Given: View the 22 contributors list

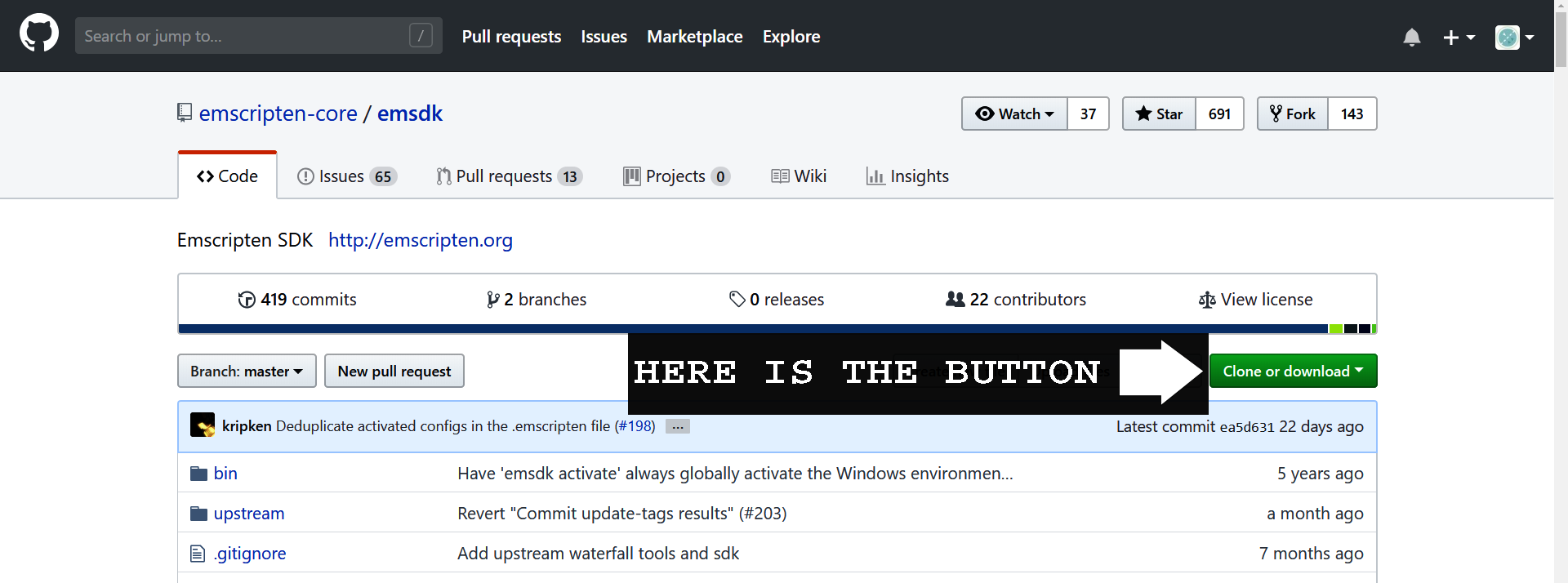Looking at the screenshot, I should point(1016,300).
